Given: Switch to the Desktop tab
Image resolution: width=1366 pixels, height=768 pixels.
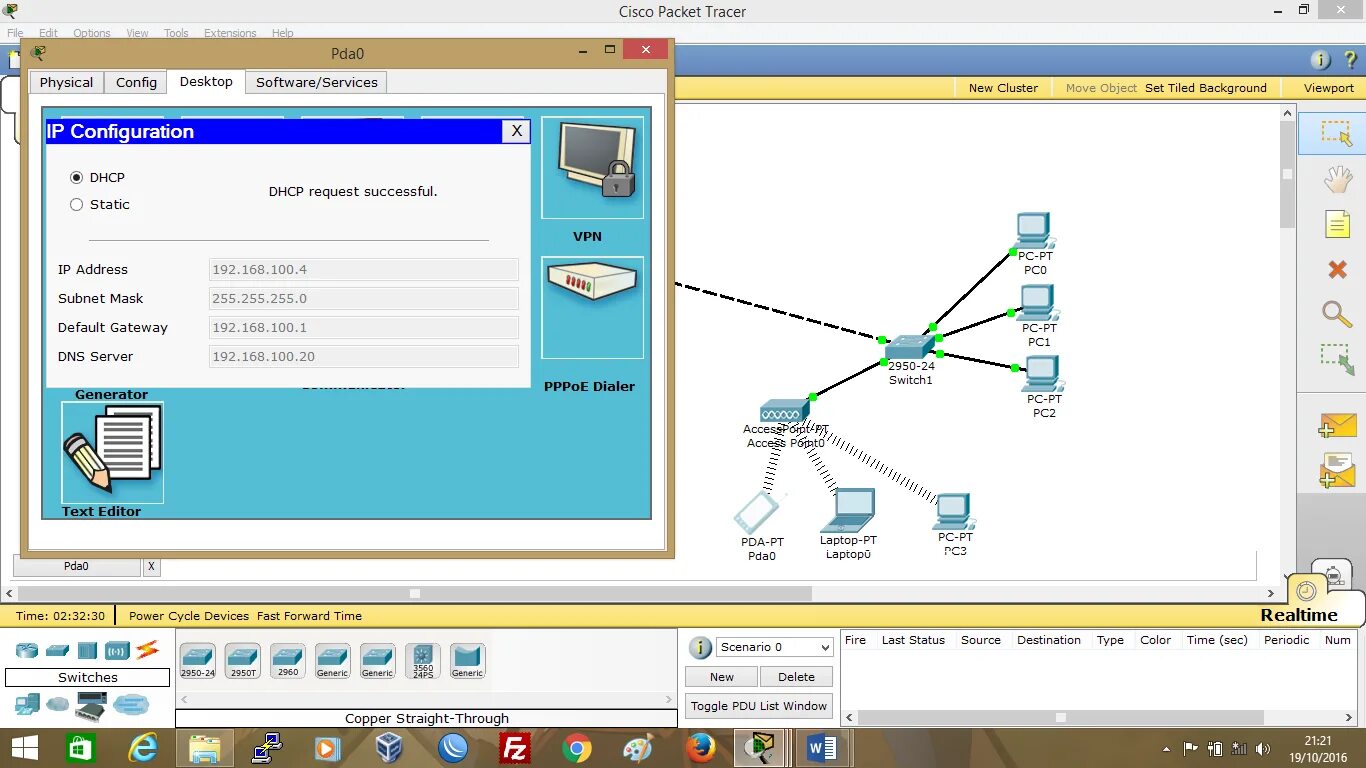Looking at the screenshot, I should pos(206,81).
